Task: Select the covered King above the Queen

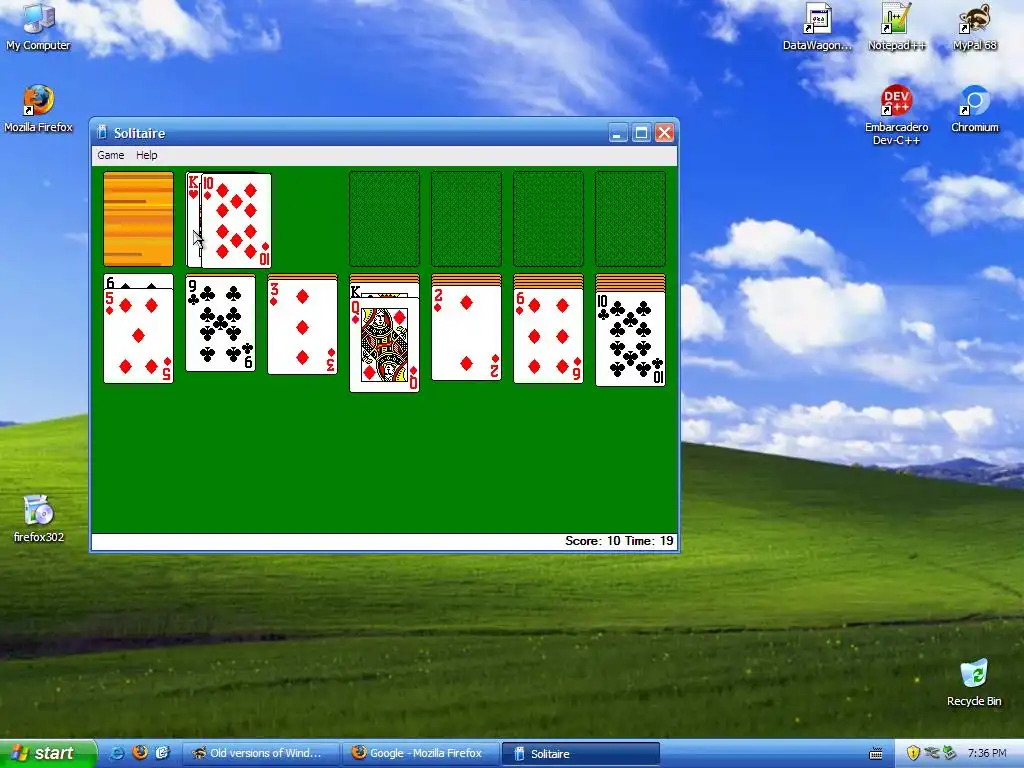Action: [385, 291]
